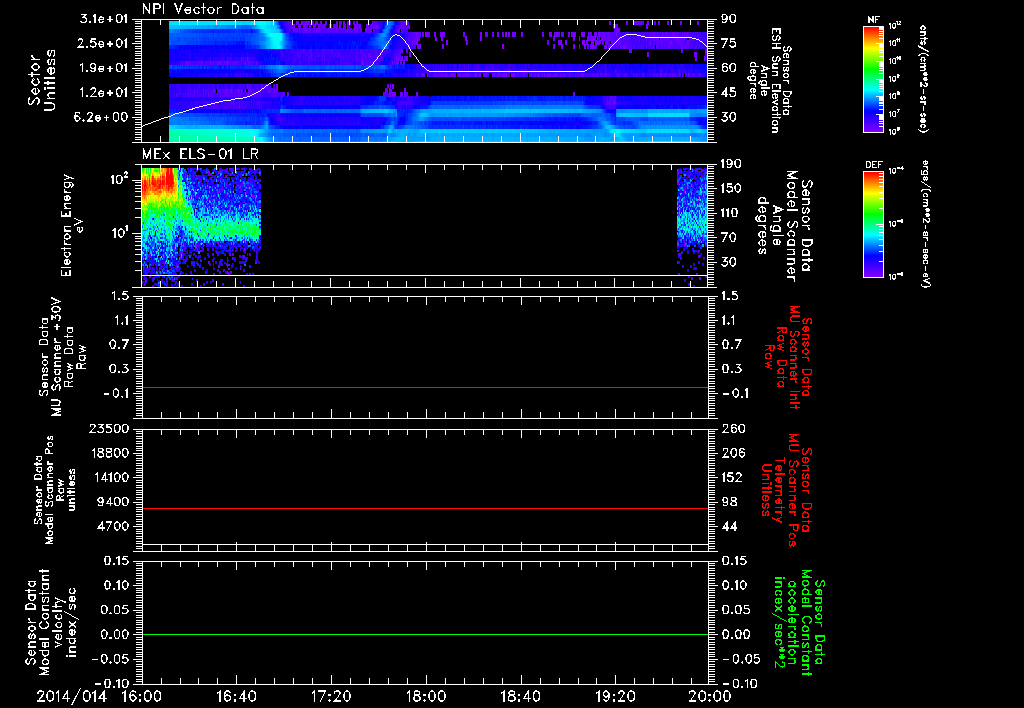Screen dimensions: 1024x708
Task: Click the 19:20 time axis label
Action: point(615,696)
